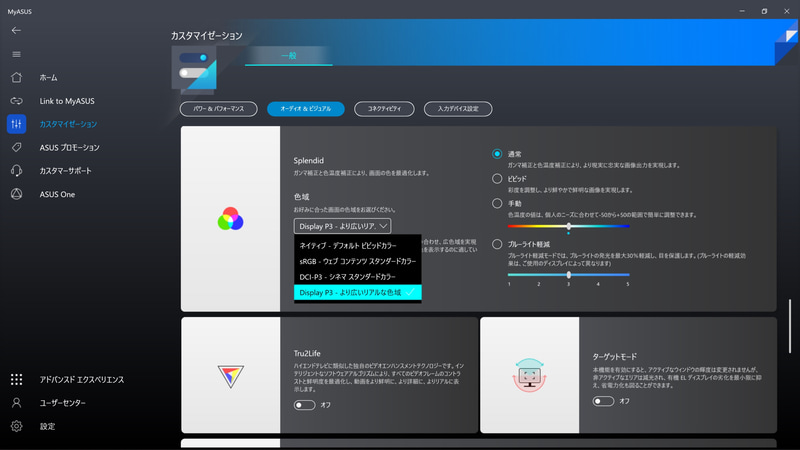Click the blue light reduction slider handle

pyautogui.click(x=568, y=274)
